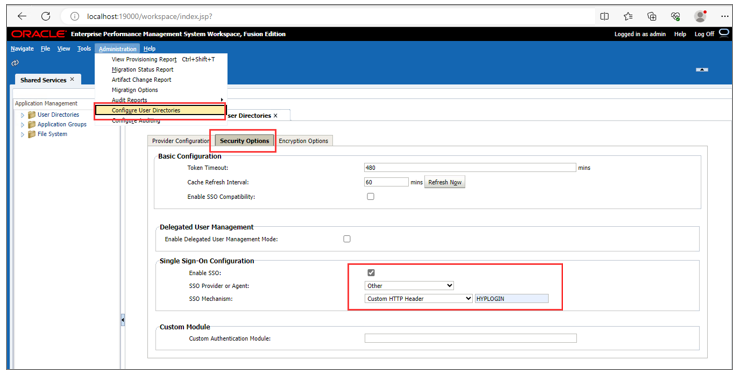Click the Log Off link
The height and width of the screenshot is (374, 738).
pyautogui.click(x=704, y=34)
